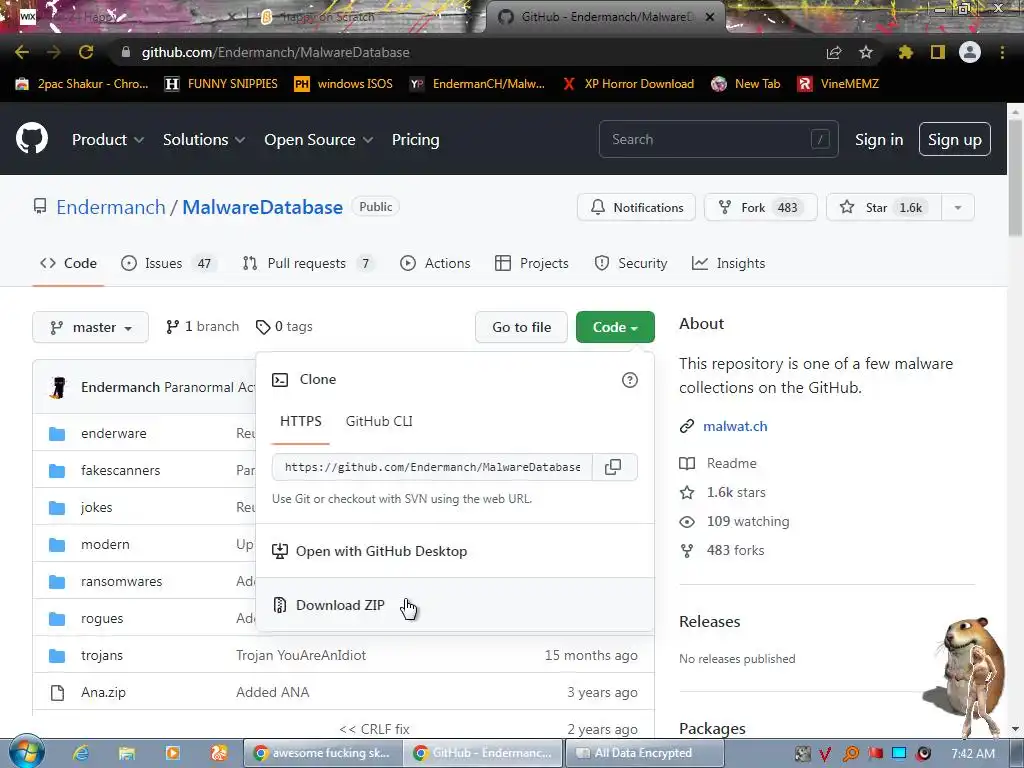Open the Actions tab

pos(435,263)
